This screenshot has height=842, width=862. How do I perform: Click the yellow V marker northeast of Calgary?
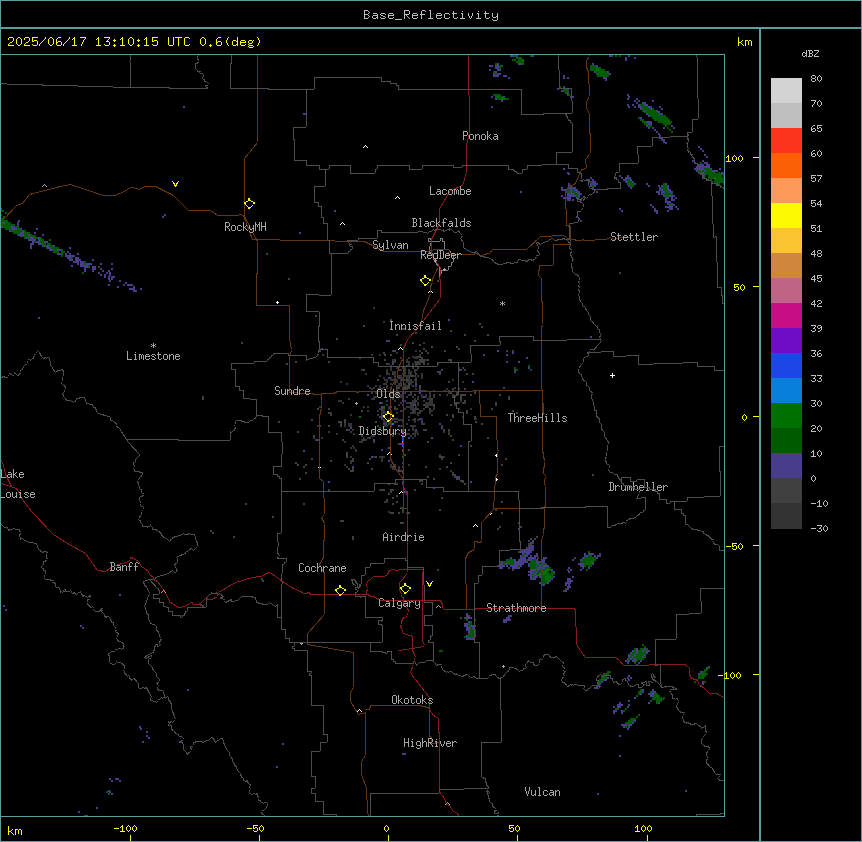[x=429, y=584]
